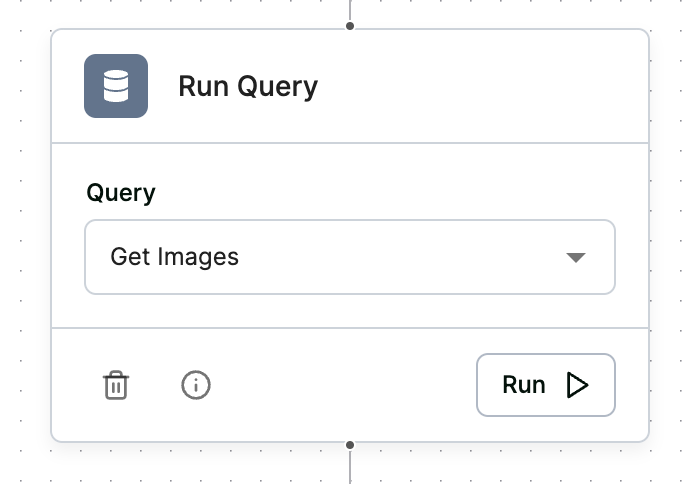Click the top connection handle dot

(350, 26)
